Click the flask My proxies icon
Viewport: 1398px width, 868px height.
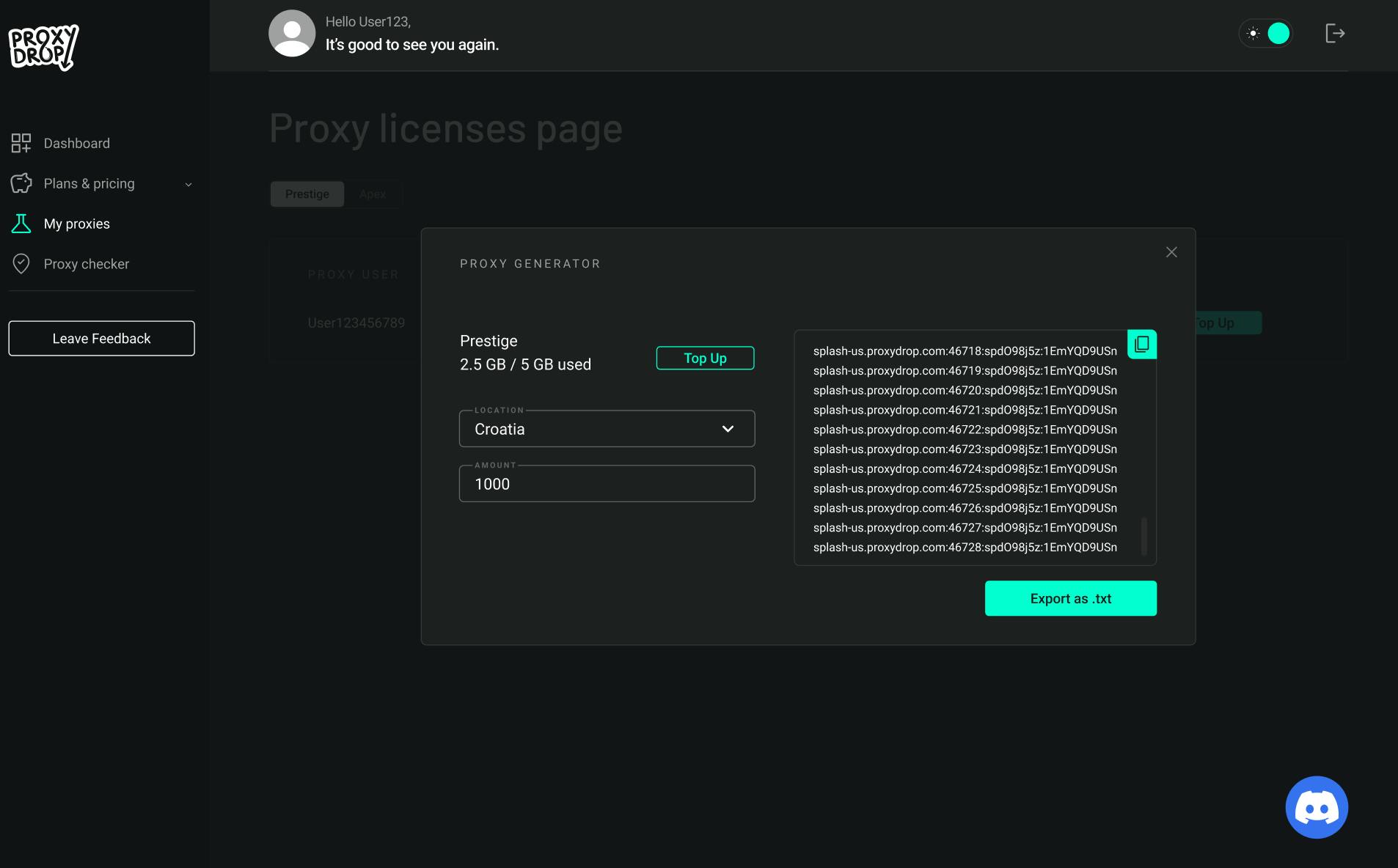[x=21, y=224]
